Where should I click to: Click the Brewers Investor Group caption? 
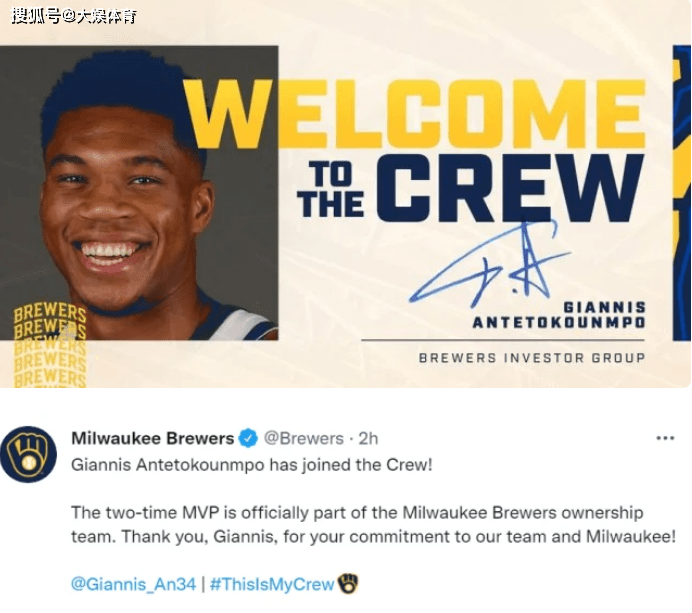pos(532,357)
